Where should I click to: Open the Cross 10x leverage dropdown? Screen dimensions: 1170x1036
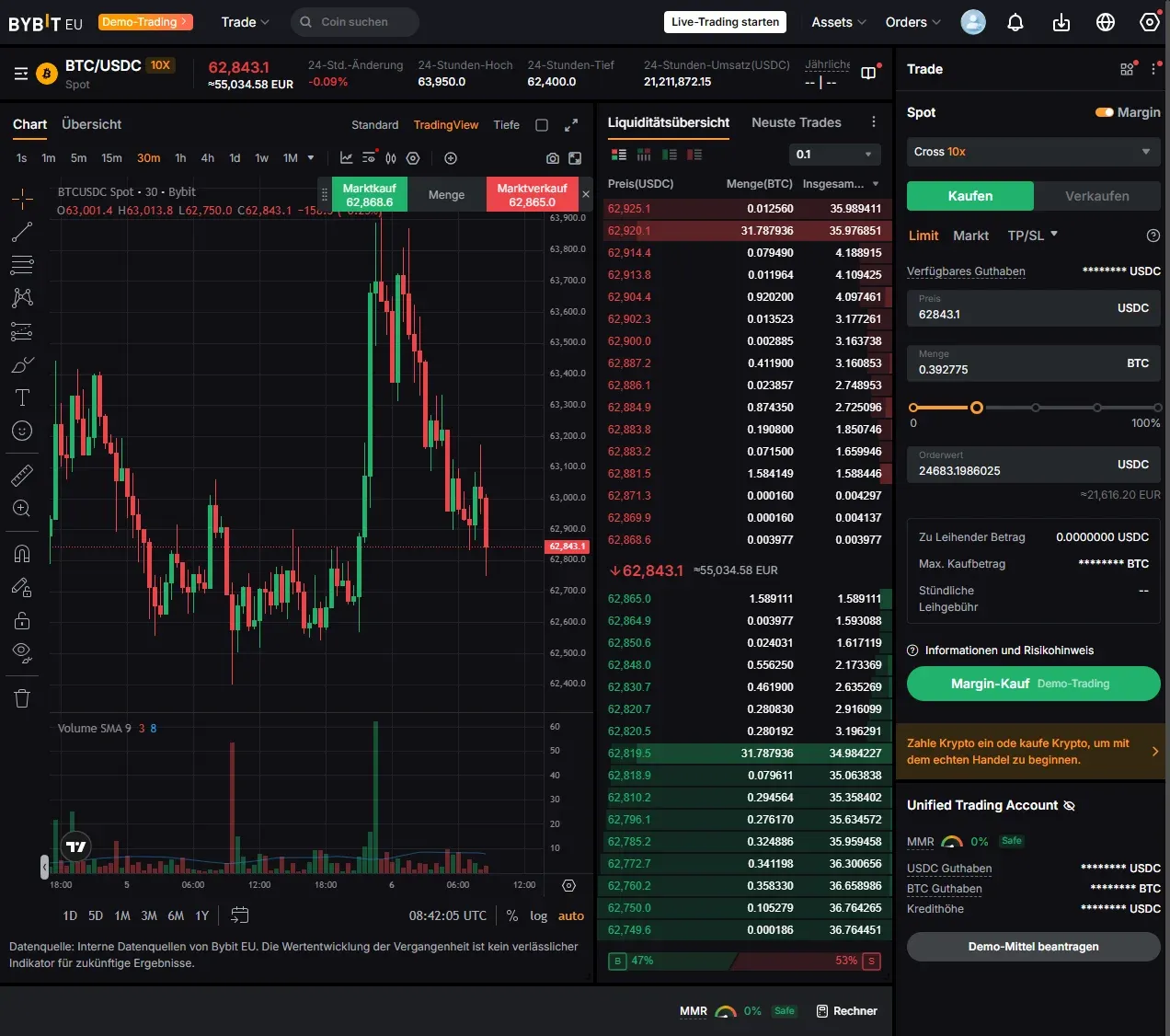[1033, 152]
